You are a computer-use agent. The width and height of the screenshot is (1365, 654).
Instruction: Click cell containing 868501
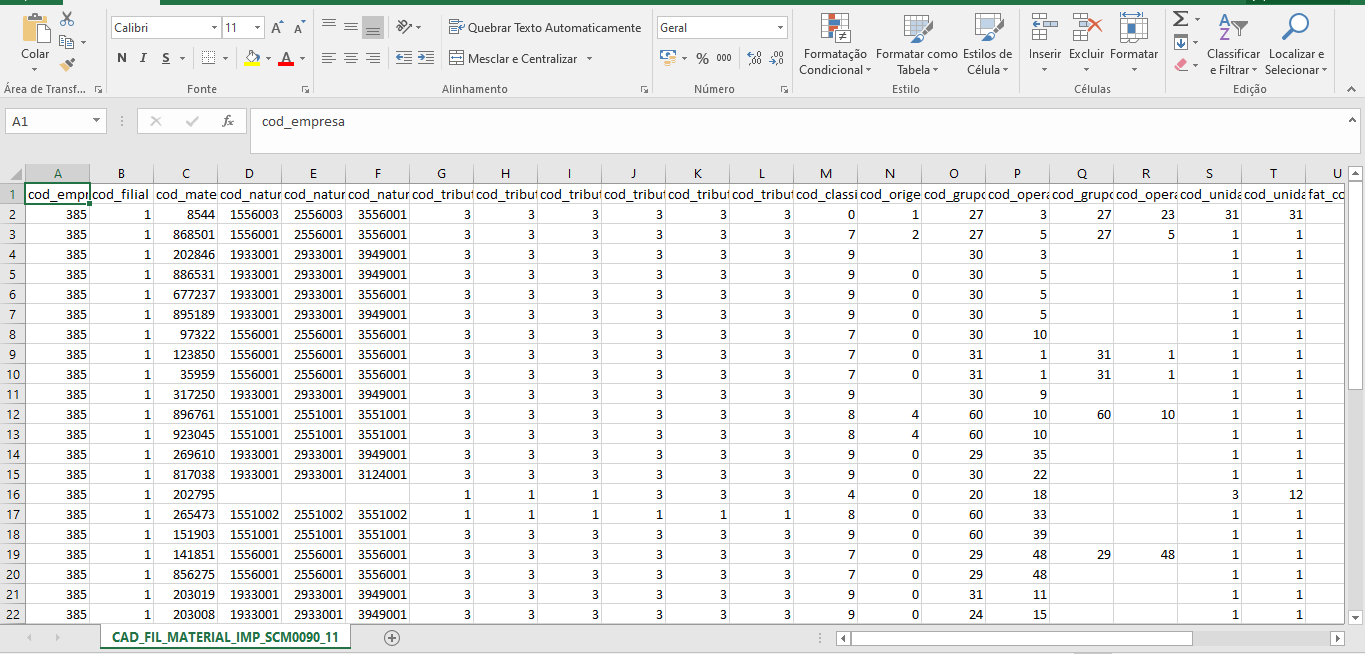point(186,234)
